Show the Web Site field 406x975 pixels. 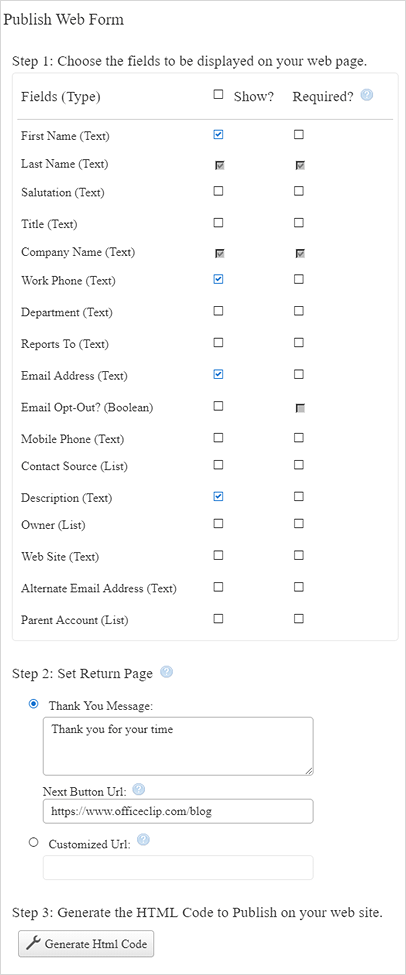(218, 555)
